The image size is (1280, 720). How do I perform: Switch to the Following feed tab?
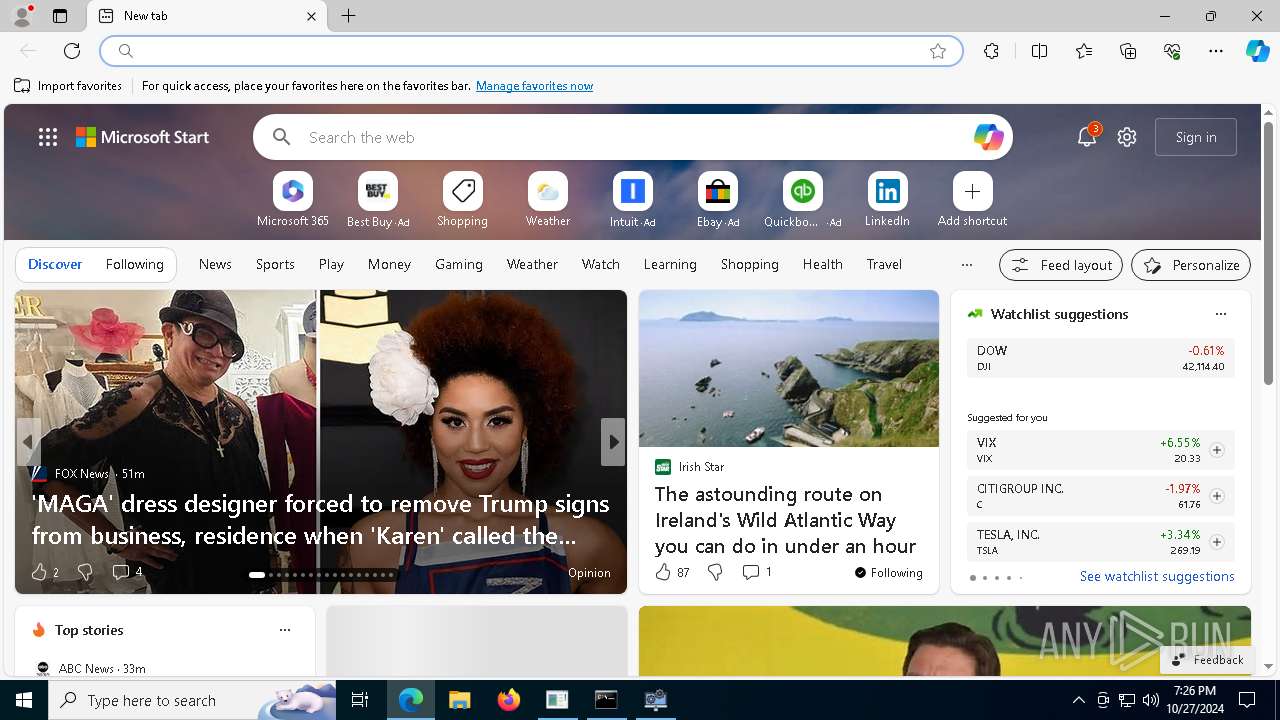(x=134, y=264)
